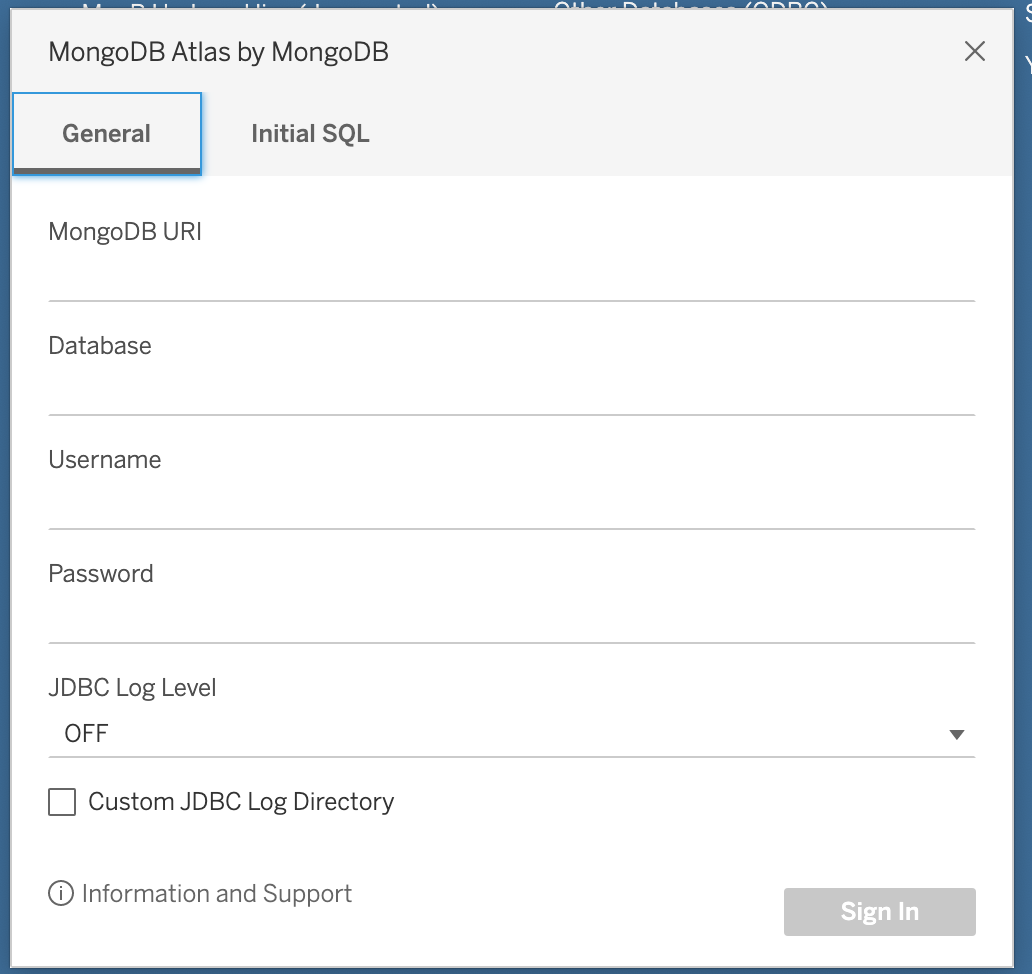Click into the Database text field
Viewport: 1032px width, 974px height.
click(x=511, y=391)
